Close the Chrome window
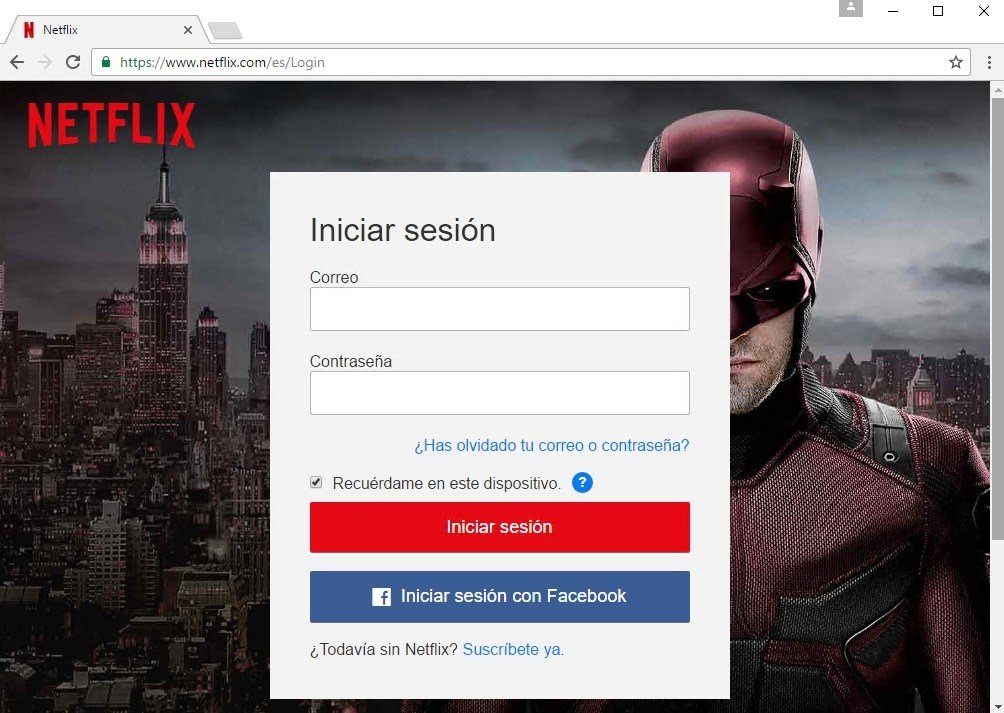 click(984, 11)
